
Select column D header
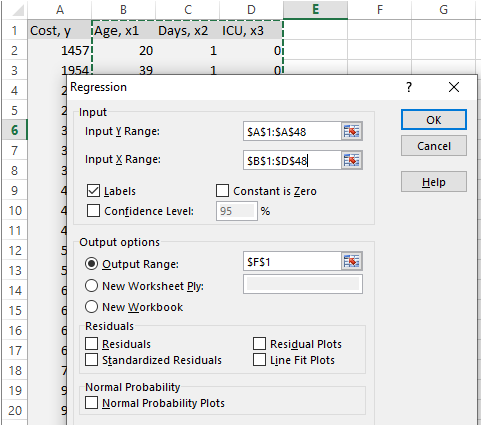[x=251, y=10]
